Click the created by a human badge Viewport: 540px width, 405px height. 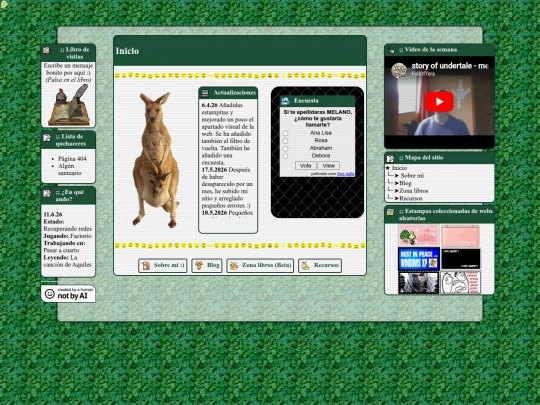click(68, 294)
